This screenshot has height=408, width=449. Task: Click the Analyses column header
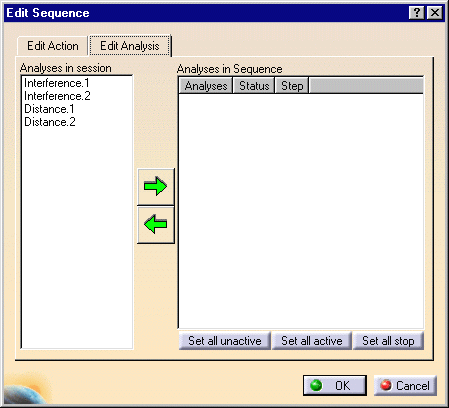coord(206,86)
